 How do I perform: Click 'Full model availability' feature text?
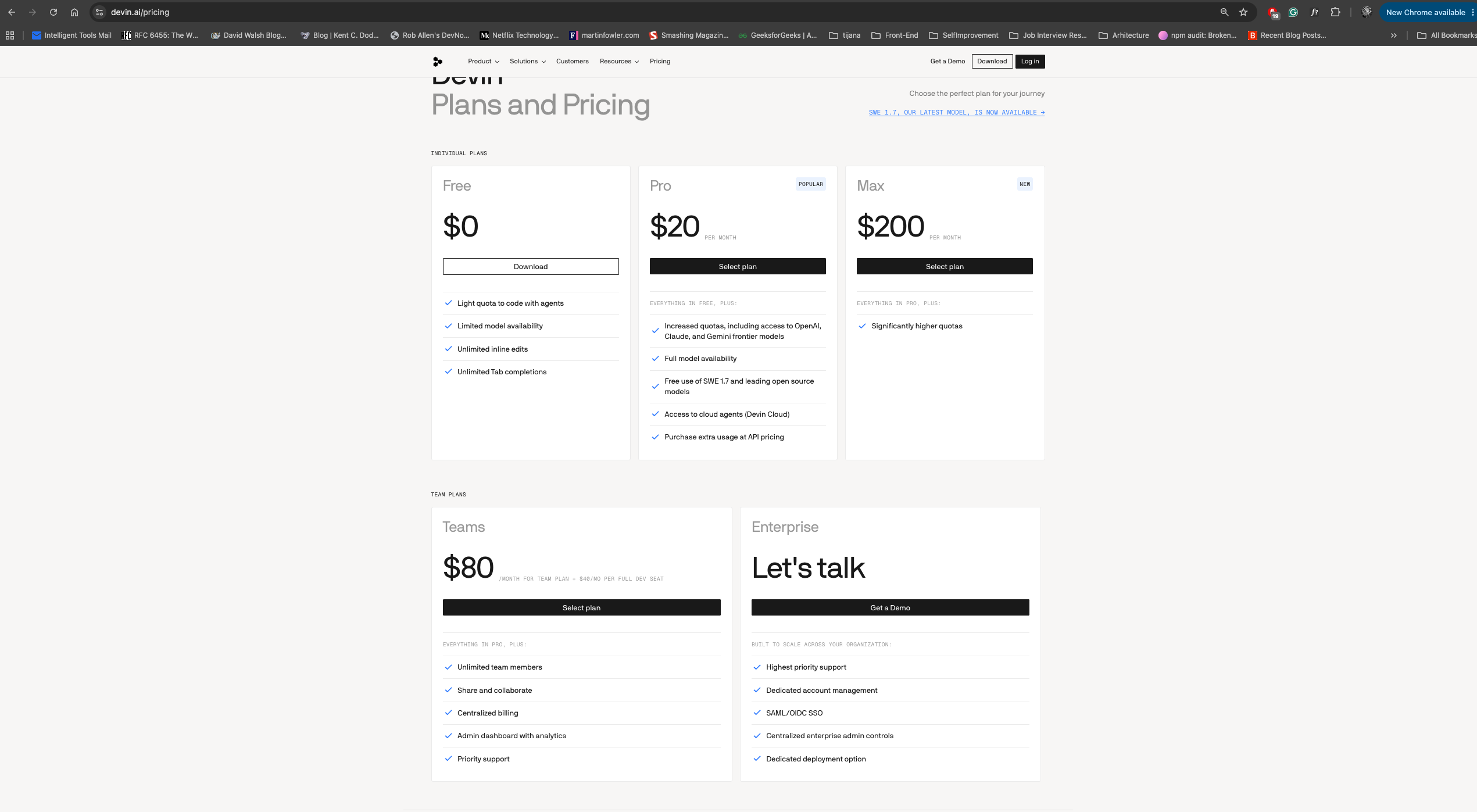700,359
